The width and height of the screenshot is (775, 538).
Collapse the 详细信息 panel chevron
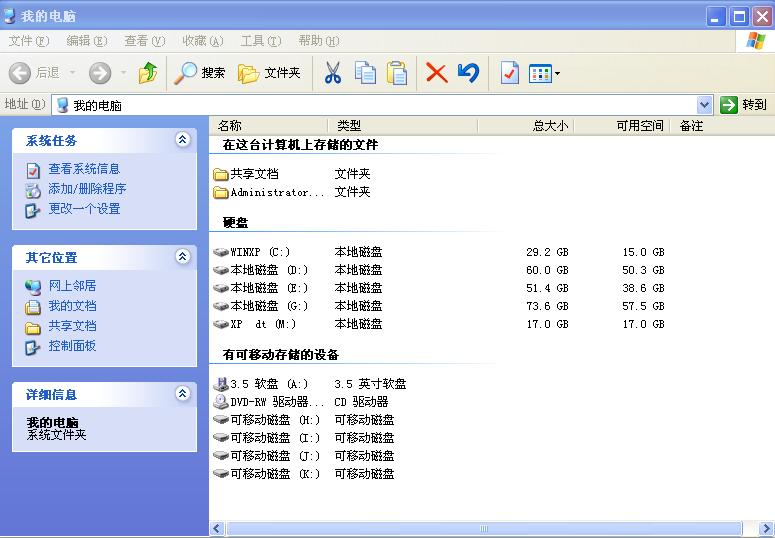click(x=182, y=393)
